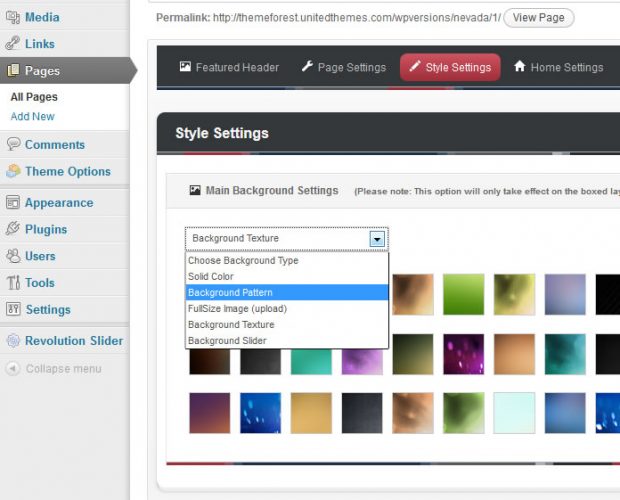620x500 pixels.
Task: Click the Media icon in sidebar
Action: point(13,17)
